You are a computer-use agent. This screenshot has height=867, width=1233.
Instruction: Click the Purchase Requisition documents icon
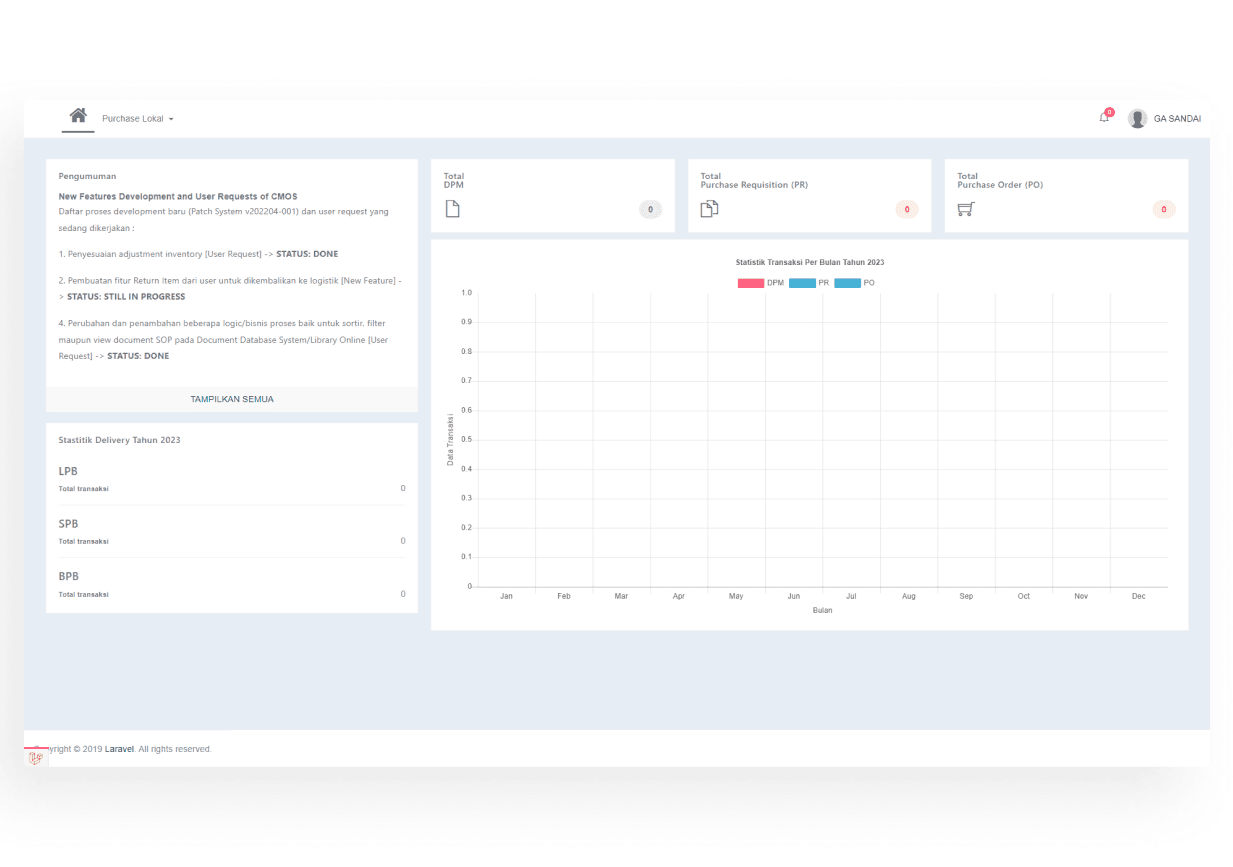click(x=709, y=206)
